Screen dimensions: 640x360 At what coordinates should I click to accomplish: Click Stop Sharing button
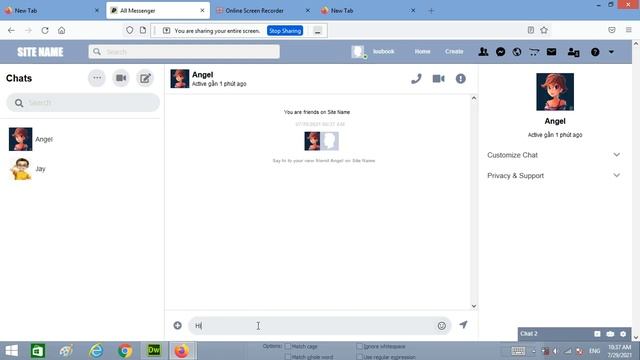285,31
